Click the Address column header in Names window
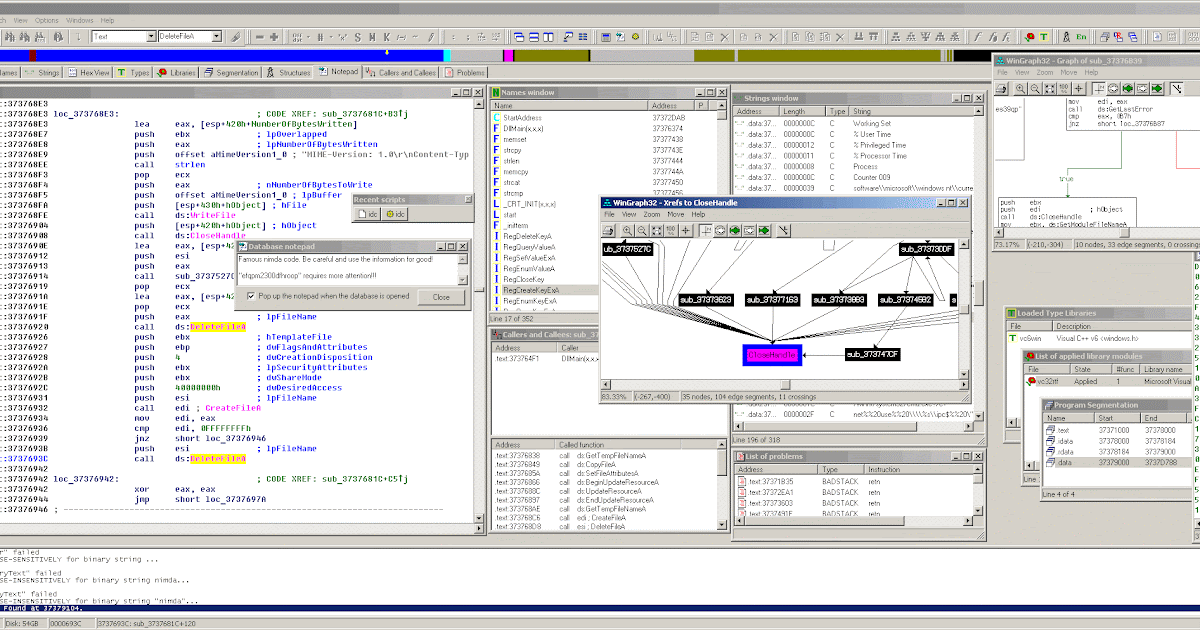1200x630 pixels. tap(672, 105)
